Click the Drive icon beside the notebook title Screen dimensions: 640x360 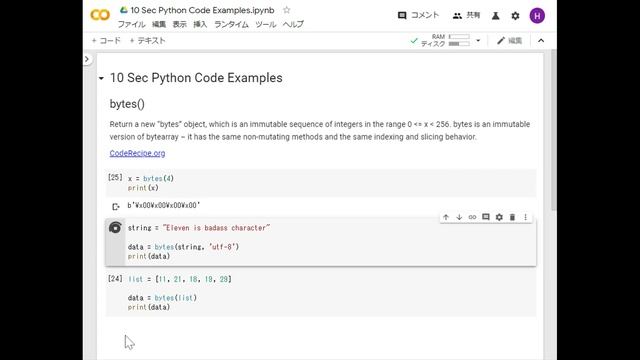123,10
